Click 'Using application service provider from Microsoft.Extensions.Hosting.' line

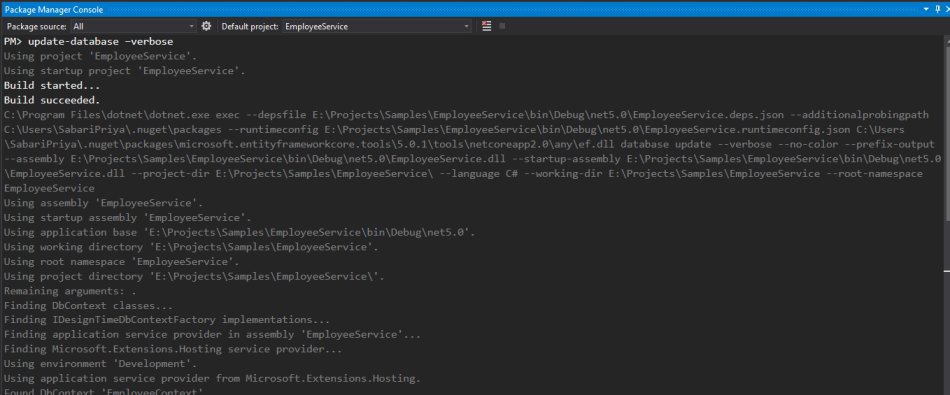[x=212, y=379]
